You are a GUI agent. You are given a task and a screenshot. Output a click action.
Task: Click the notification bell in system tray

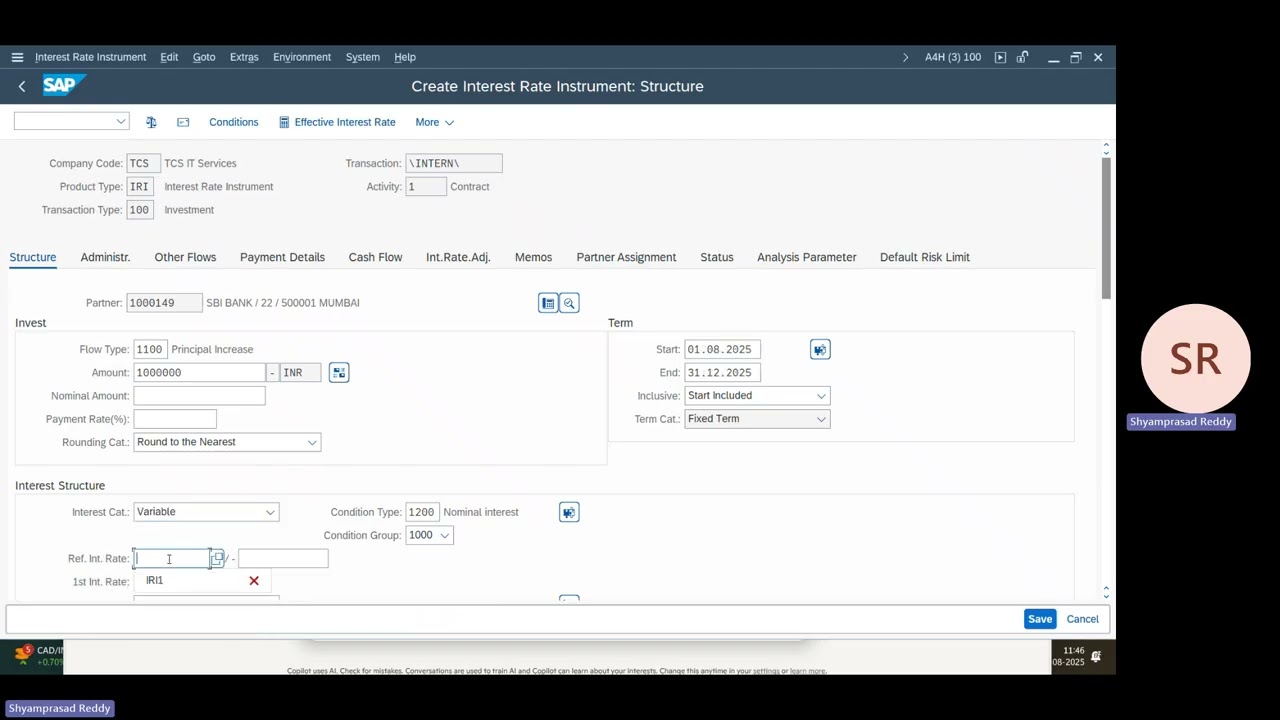(x=1096, y=657)
